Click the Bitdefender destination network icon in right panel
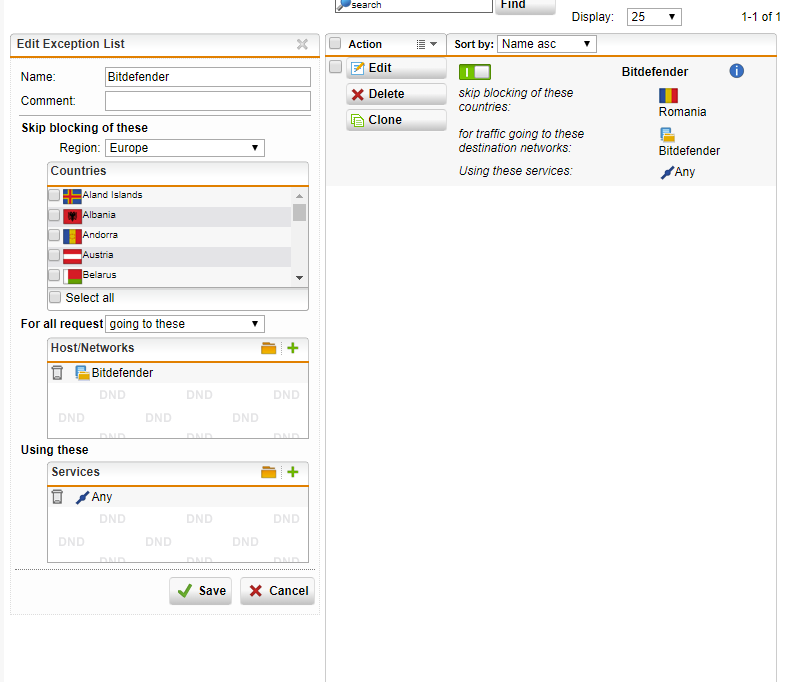This screenshot has height=682, width=792. click(x=667, y=134)
